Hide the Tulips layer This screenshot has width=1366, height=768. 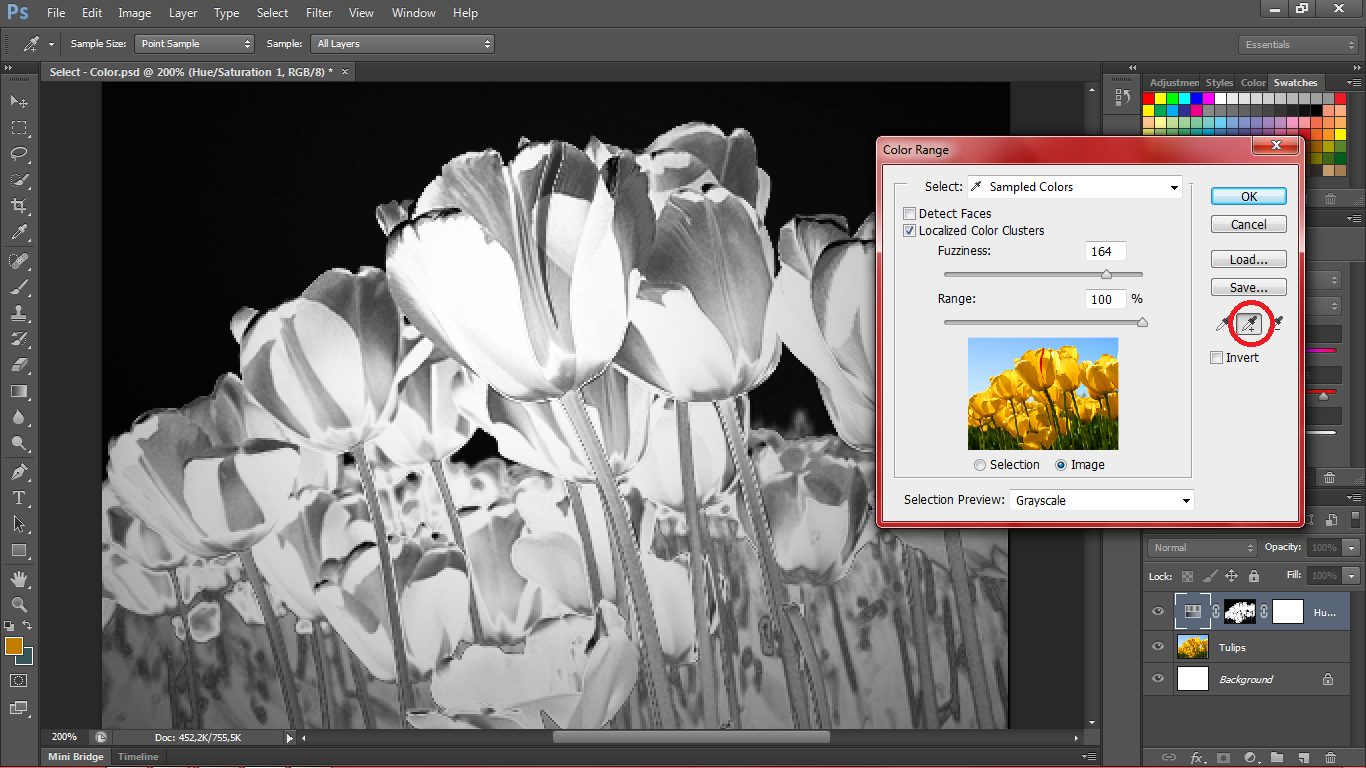1158,647
